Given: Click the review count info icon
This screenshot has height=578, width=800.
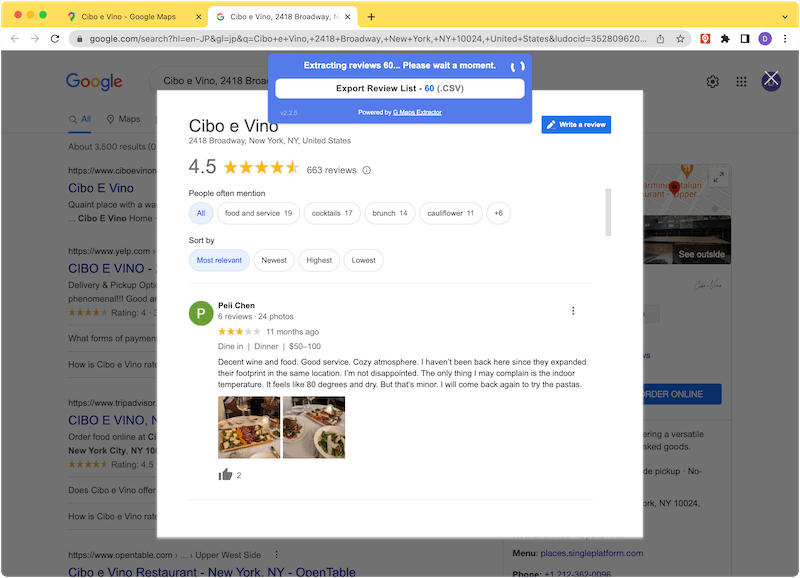Looking at the screenshot, I should point(366,170).
